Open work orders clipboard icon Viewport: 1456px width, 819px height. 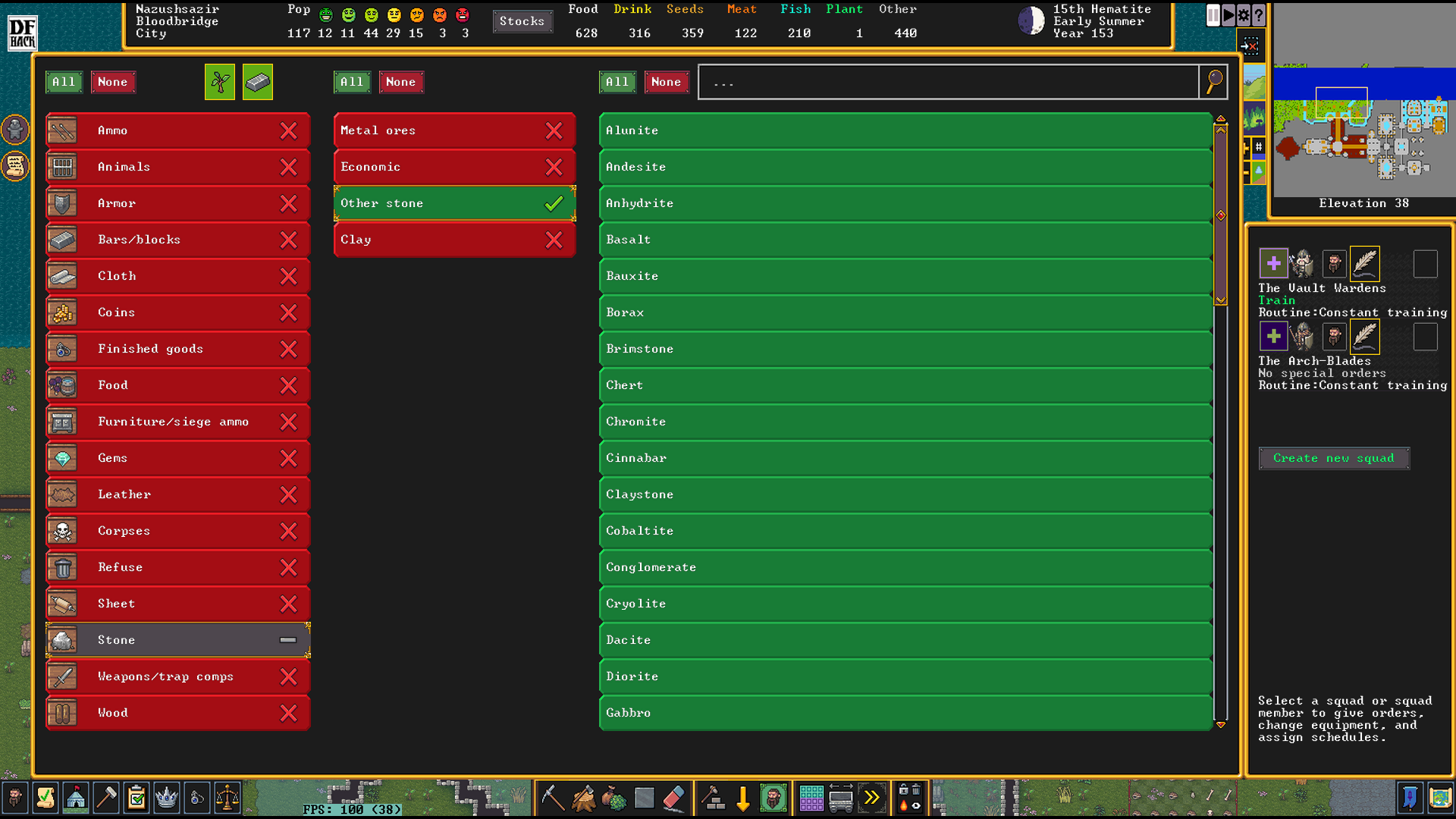[136, 798]
